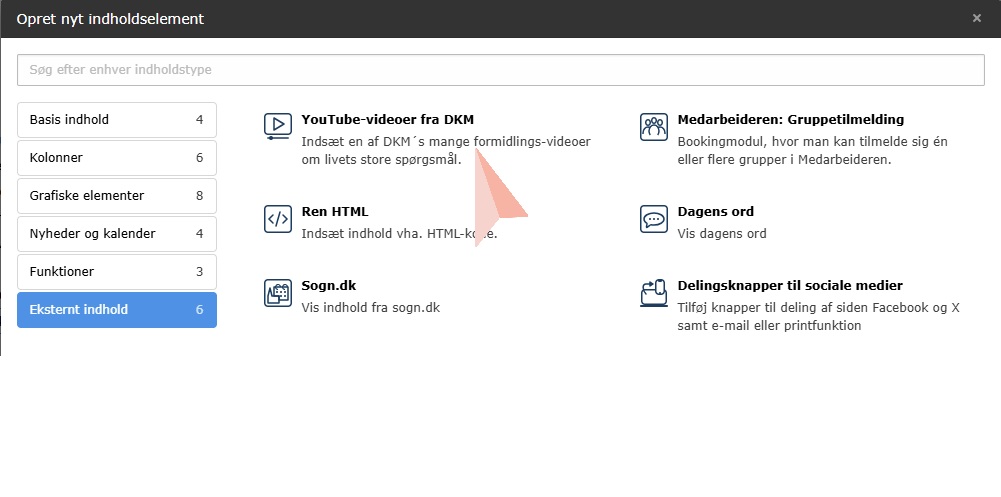Screen dimensions: 1001x497
Task: Go to the Funktioner category tab
Action: pyautogui.click(x=116, y=272)
